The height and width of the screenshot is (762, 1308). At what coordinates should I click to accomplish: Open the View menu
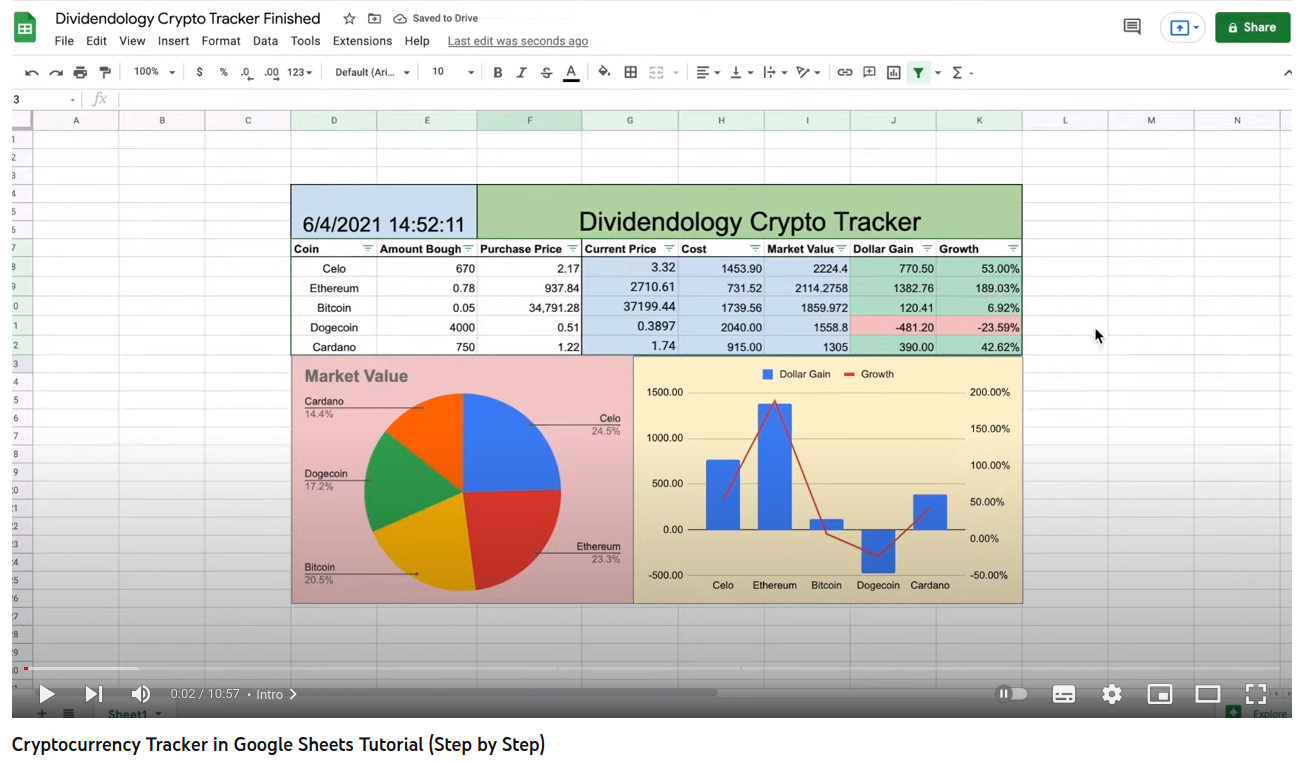point(132,41)
